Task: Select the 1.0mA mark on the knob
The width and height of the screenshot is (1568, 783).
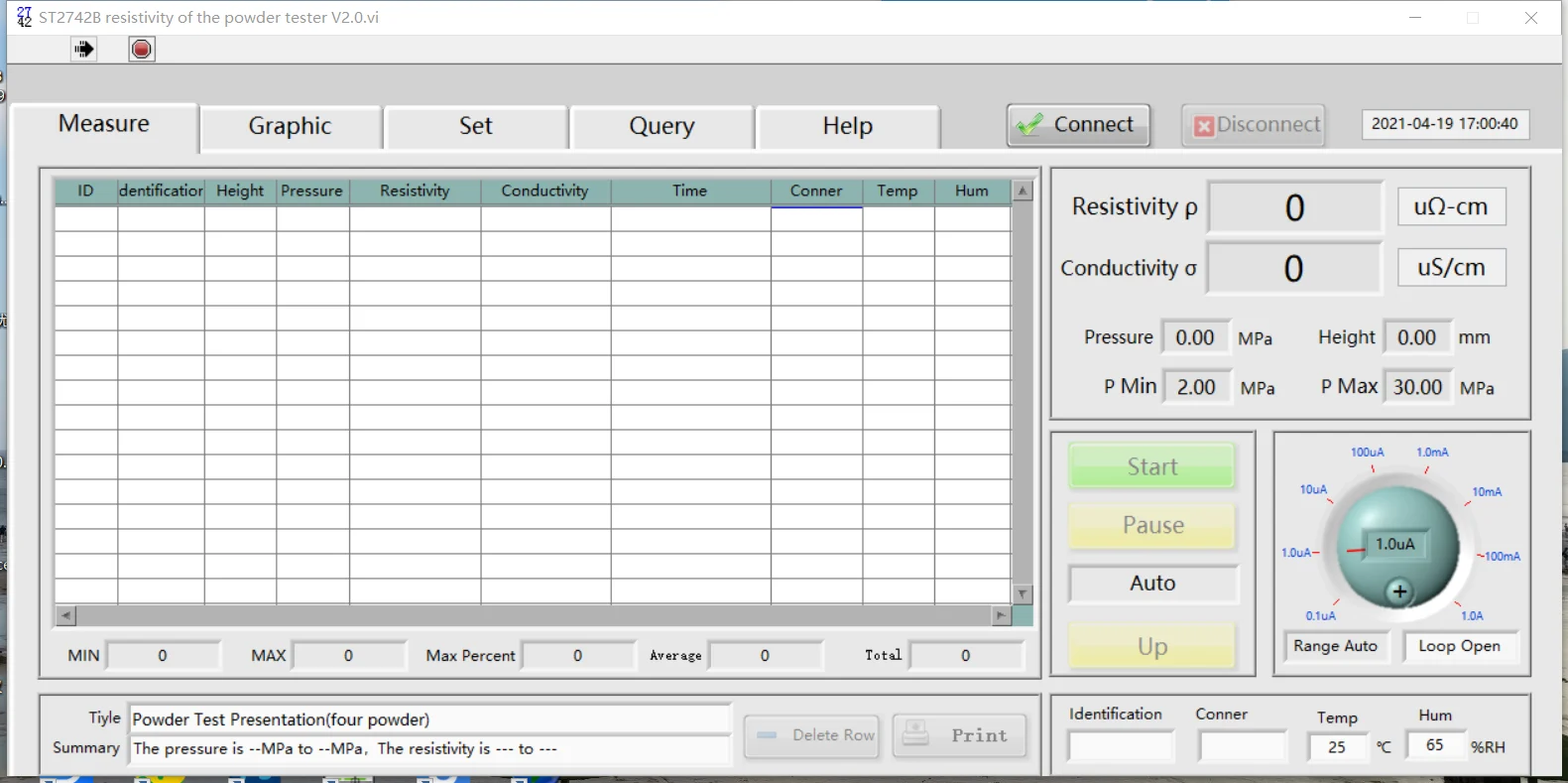Action: coord(1432,453)
